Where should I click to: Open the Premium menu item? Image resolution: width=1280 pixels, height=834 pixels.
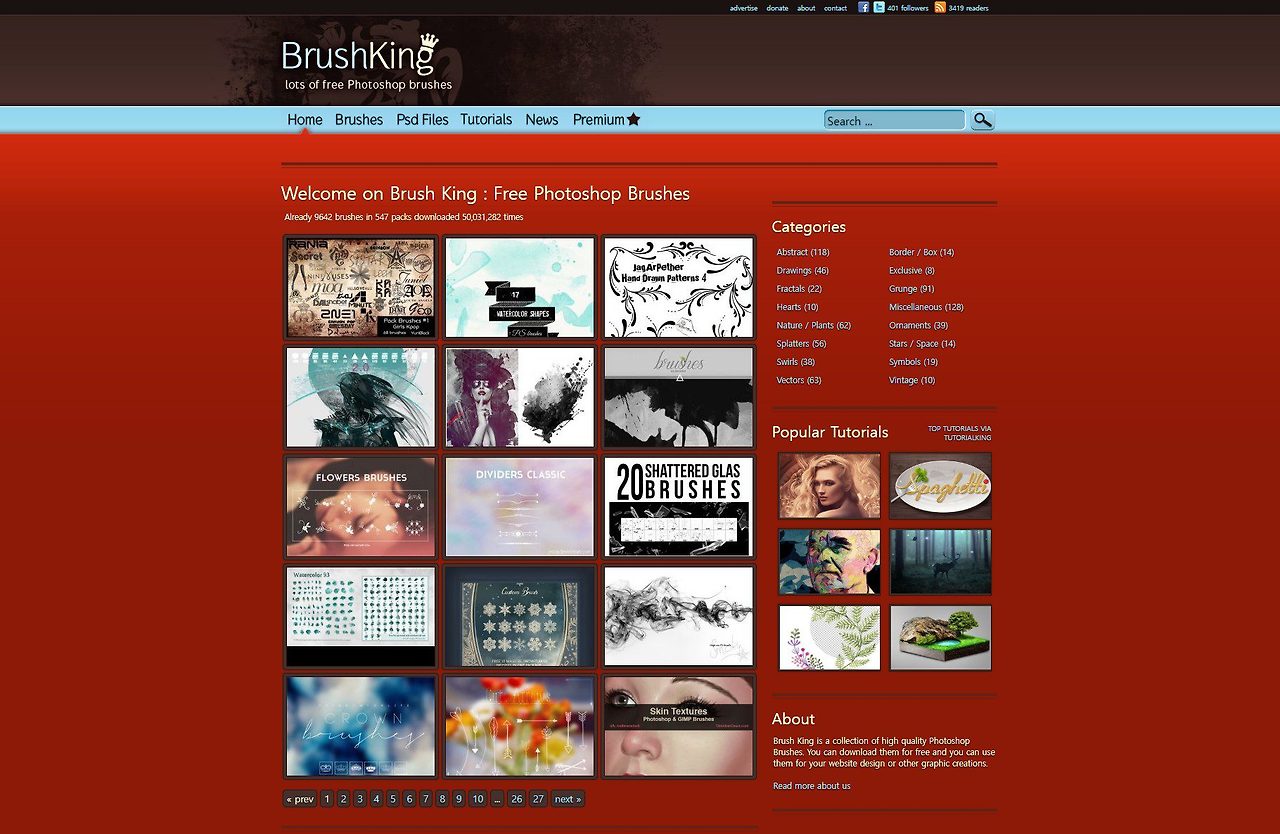(599, 120)
